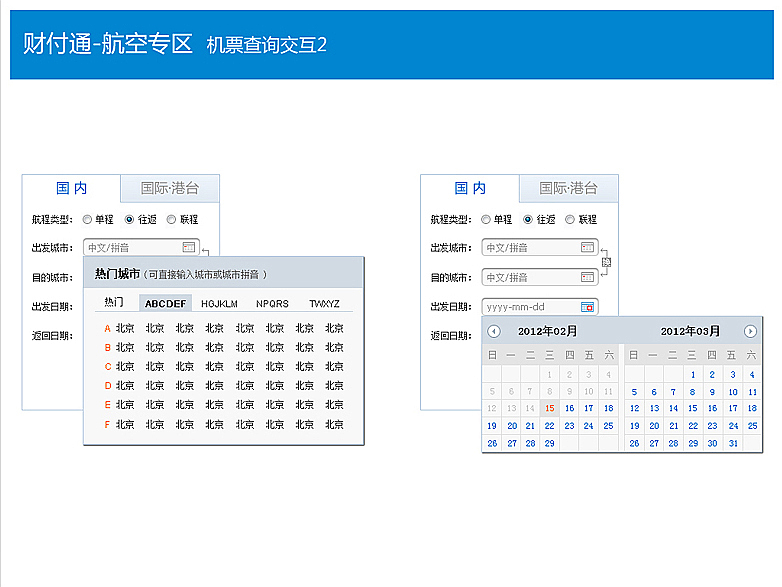Select February 18 in calendar
Viewport: 782px width, 587px height.
pyautogui.click(x=608, y=408)
